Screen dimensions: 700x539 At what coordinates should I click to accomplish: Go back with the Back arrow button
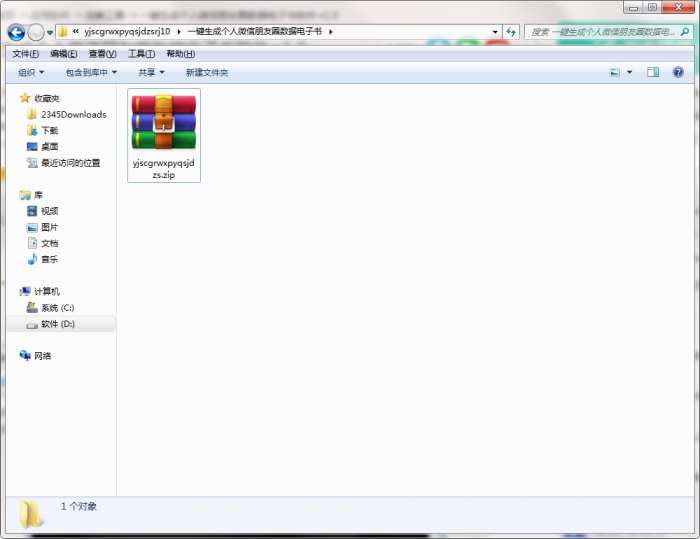[16, 32]
